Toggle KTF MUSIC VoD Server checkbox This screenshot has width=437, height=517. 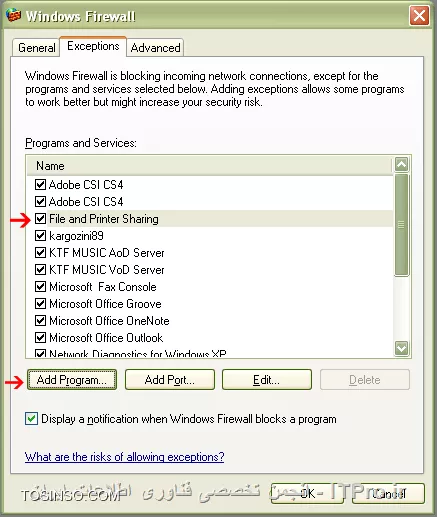[40, 270]
